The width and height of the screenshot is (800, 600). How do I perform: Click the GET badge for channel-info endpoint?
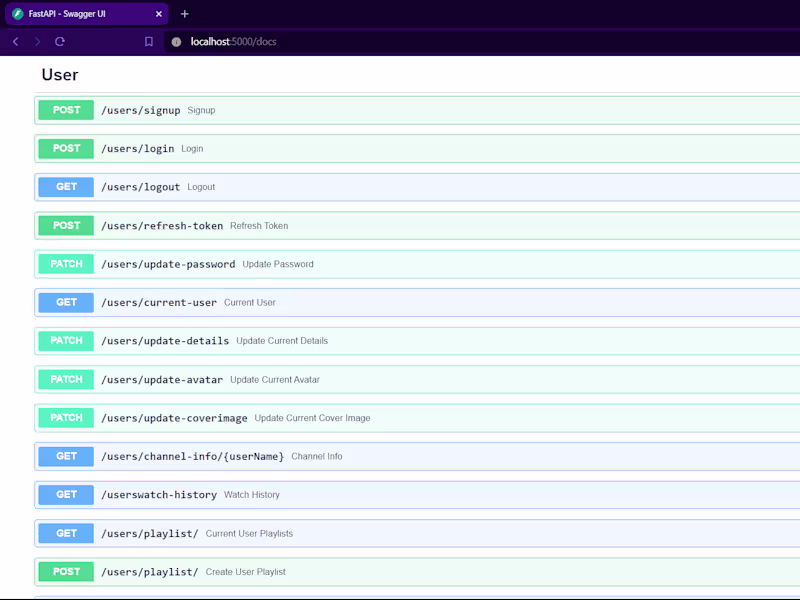click(66, 456)
